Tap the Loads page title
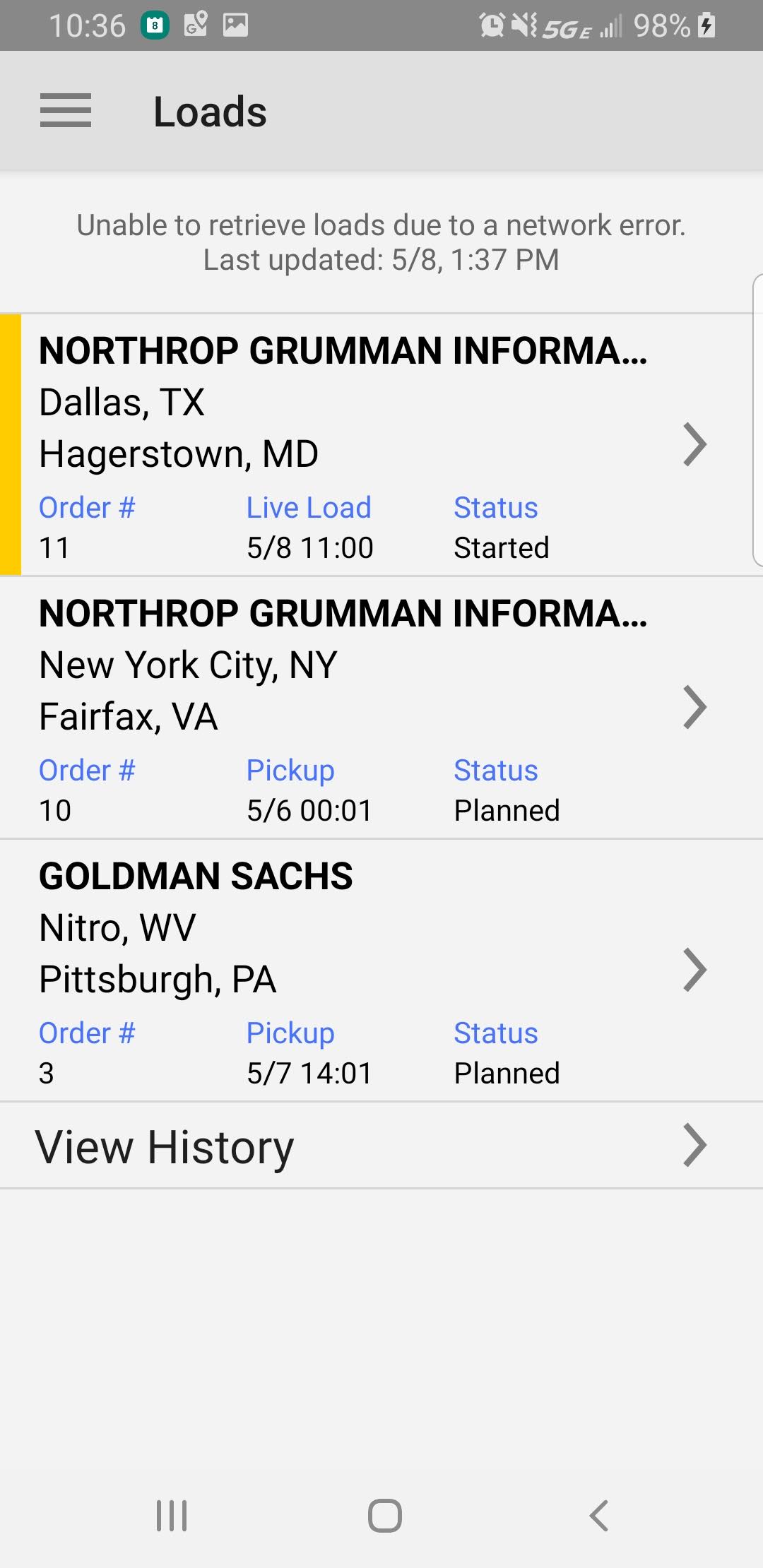This screenshot has height=1568, width=763. [x=210, y=112]
